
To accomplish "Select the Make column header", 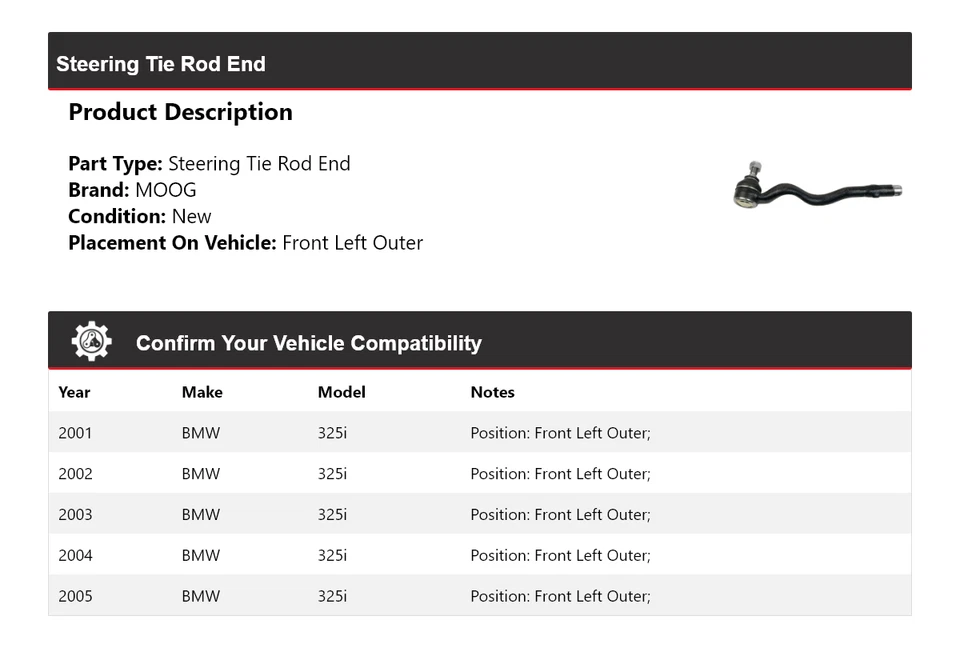I will (202, 392).
